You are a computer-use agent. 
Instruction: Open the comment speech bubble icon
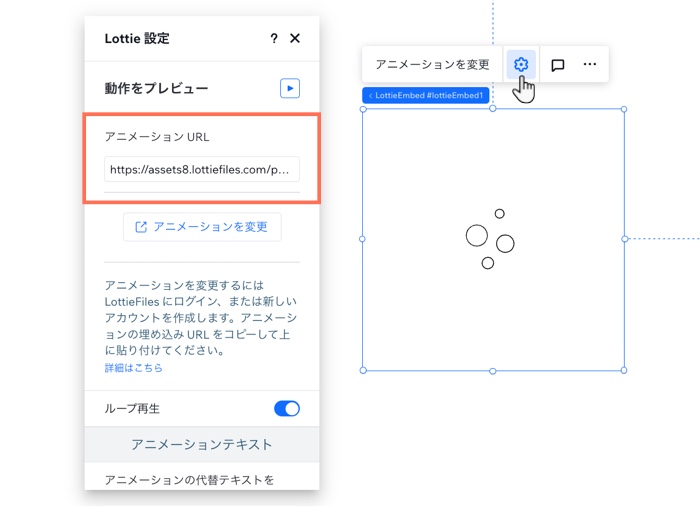(558, 65)
